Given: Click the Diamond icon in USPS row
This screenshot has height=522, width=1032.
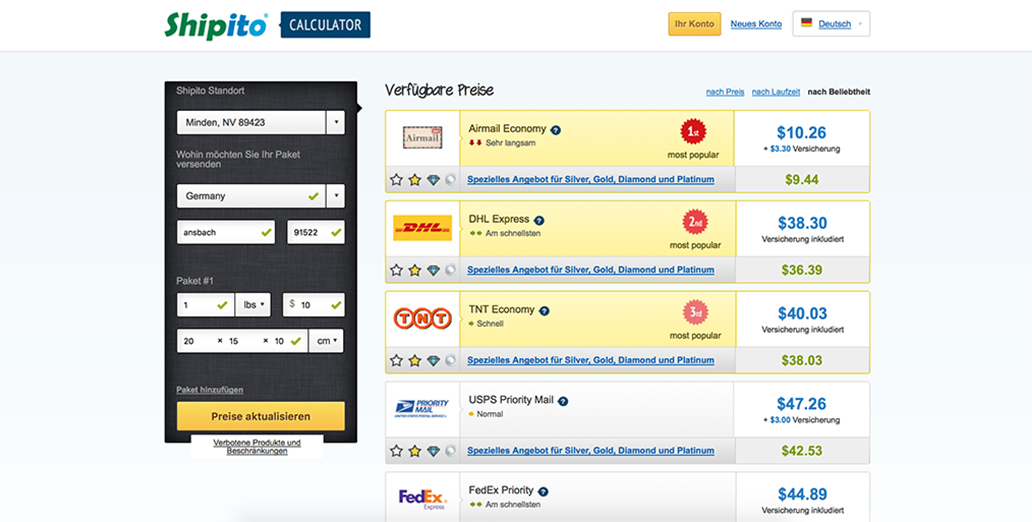Looking at the screenshot, I should coord(433,451).
